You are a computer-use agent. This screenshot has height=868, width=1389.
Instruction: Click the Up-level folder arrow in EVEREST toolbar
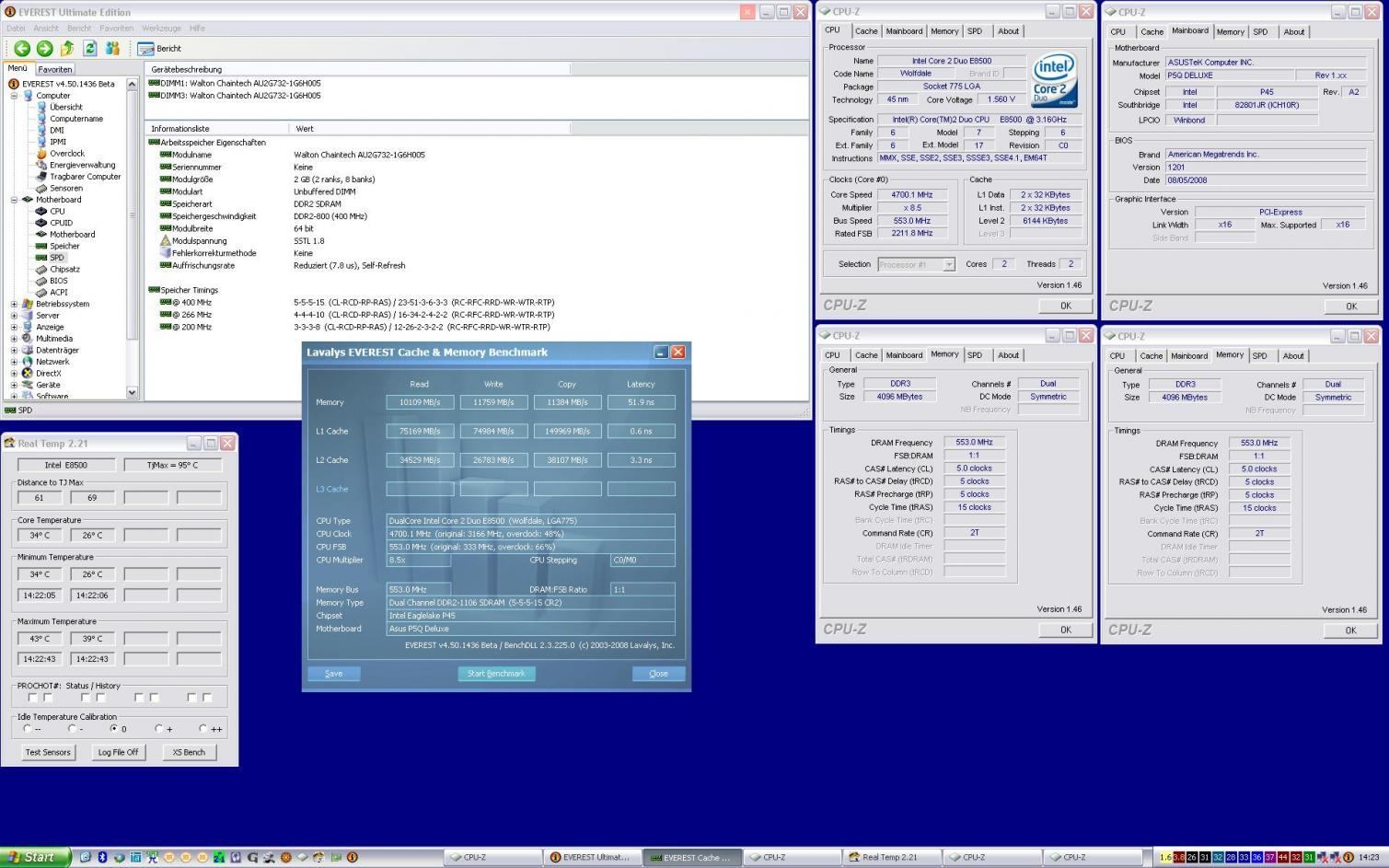(67, 48)
